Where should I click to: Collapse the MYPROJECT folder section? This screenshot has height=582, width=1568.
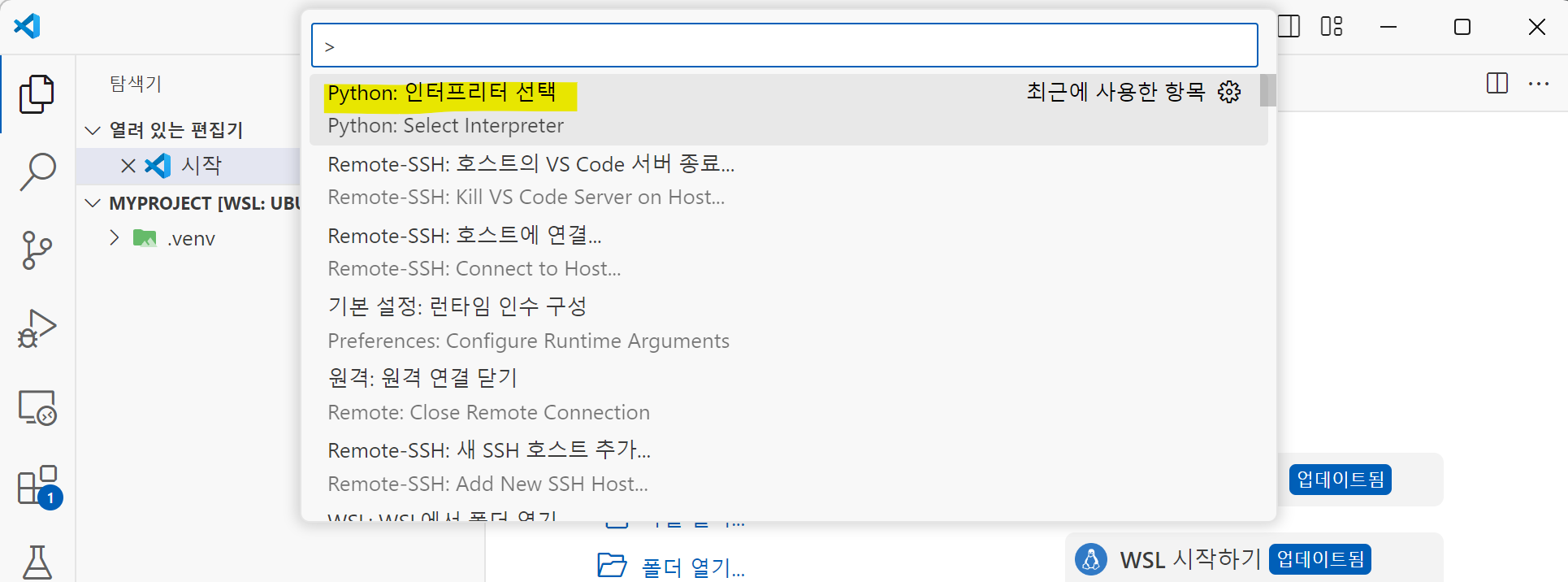(93, 203)
